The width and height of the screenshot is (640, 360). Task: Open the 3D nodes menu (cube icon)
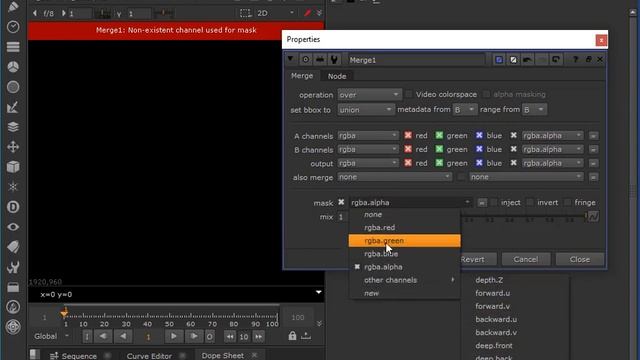pos(13,167)
